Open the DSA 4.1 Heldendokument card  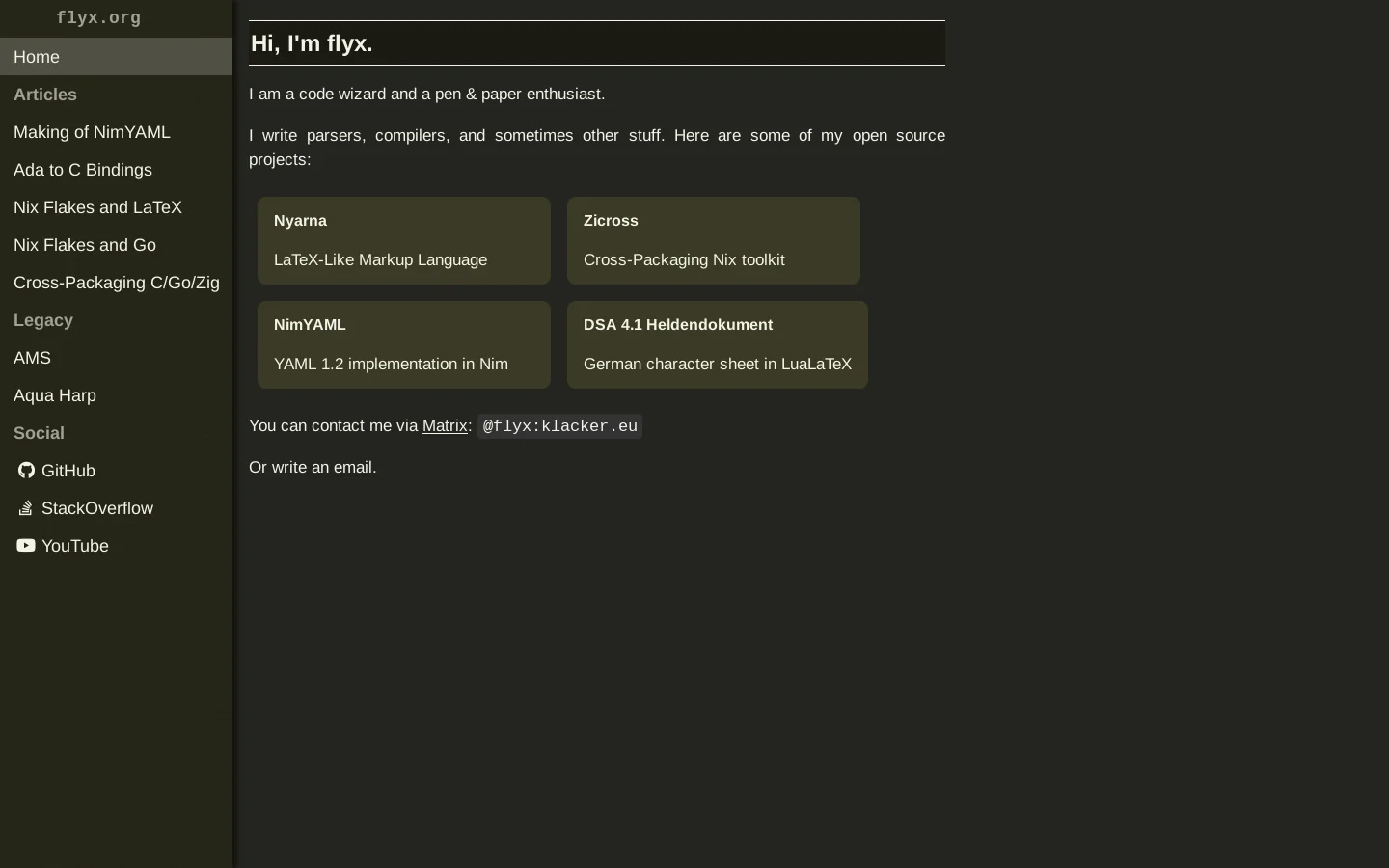[718, 344]
